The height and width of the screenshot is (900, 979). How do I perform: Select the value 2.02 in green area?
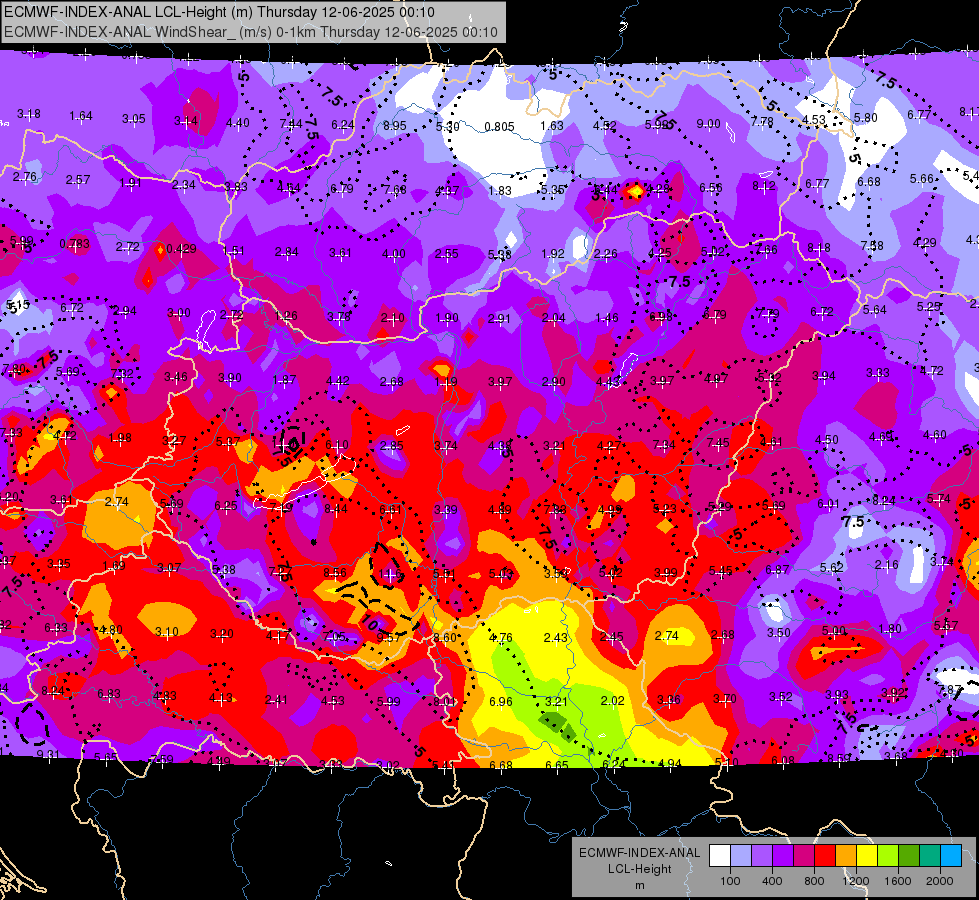pos(612,701)
